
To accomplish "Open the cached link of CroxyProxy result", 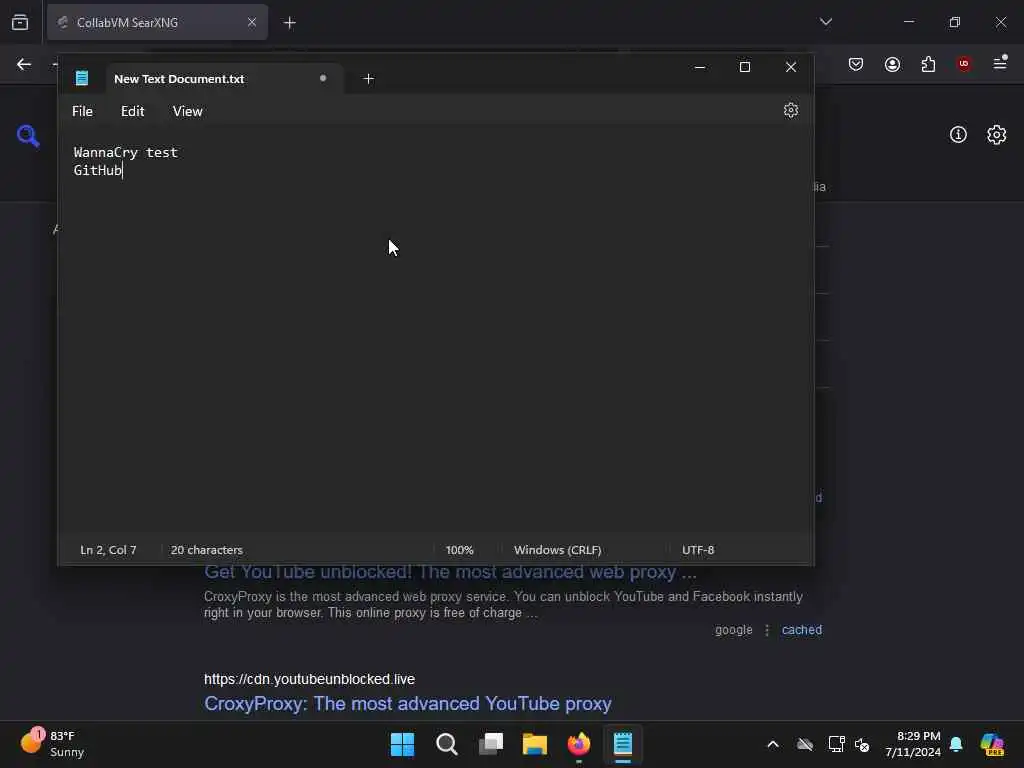I will [x=801, y=630].
